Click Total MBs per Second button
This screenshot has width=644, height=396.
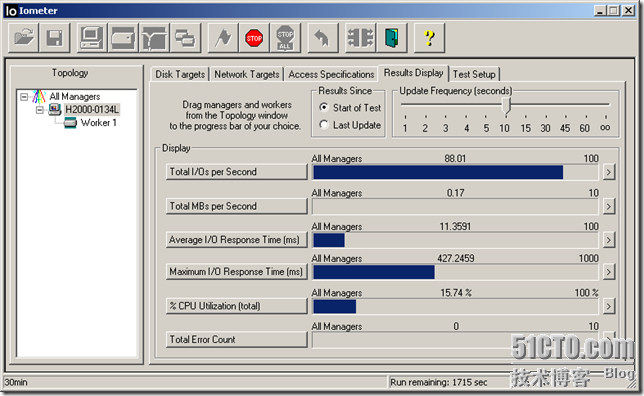(x=237, y=206)
